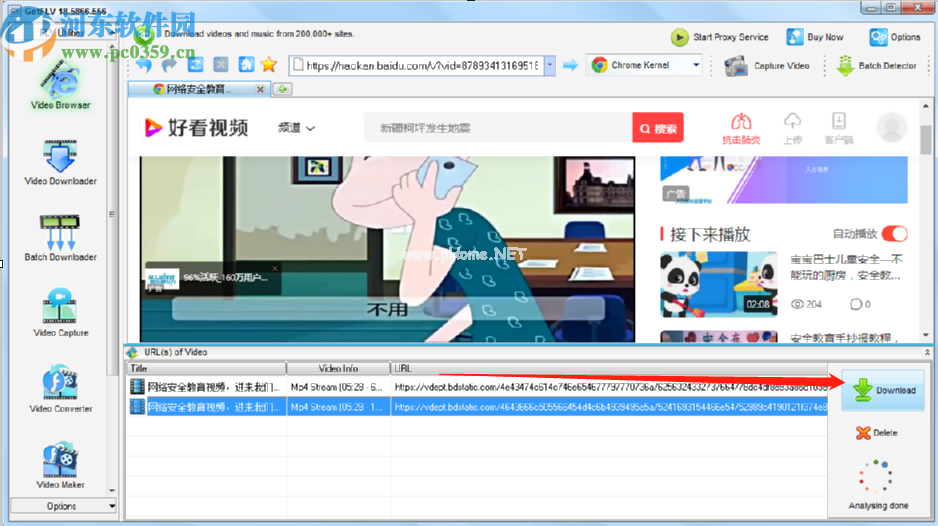Open the Video Maker module
Viewport: 938px width, 526px height.
pyautogui.click(x=60, y=465)
